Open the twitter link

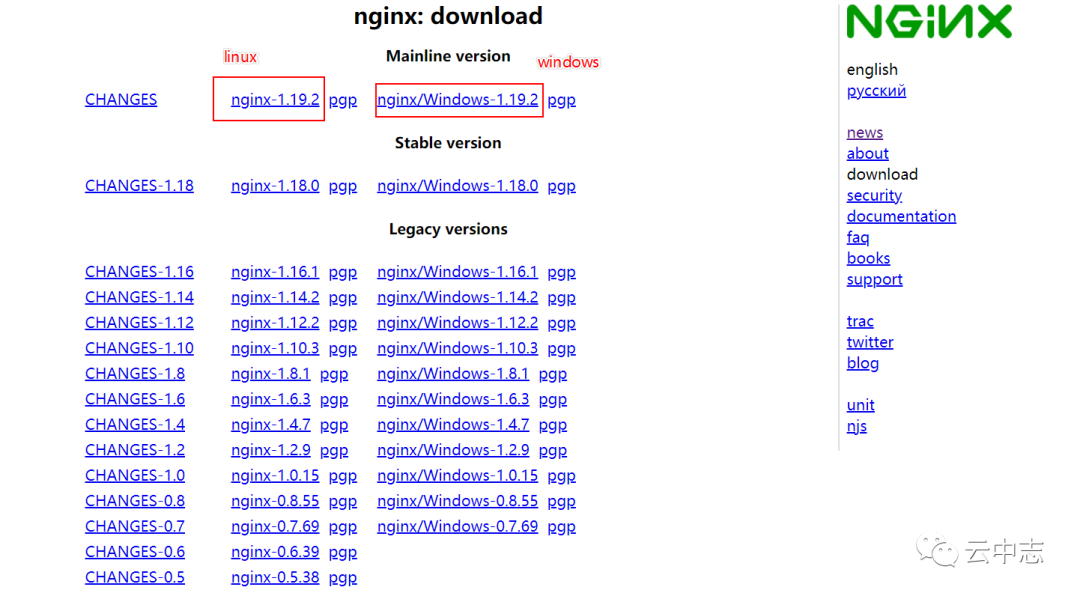pyautogui.click(x=869, y=342)
